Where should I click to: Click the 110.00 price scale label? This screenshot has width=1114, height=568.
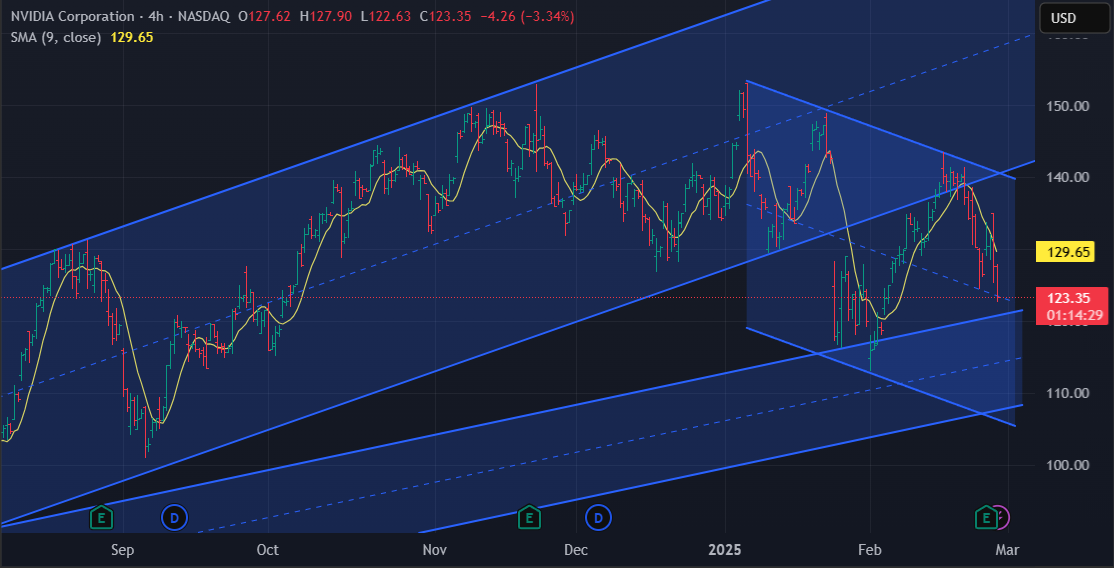coord(1070,392)
